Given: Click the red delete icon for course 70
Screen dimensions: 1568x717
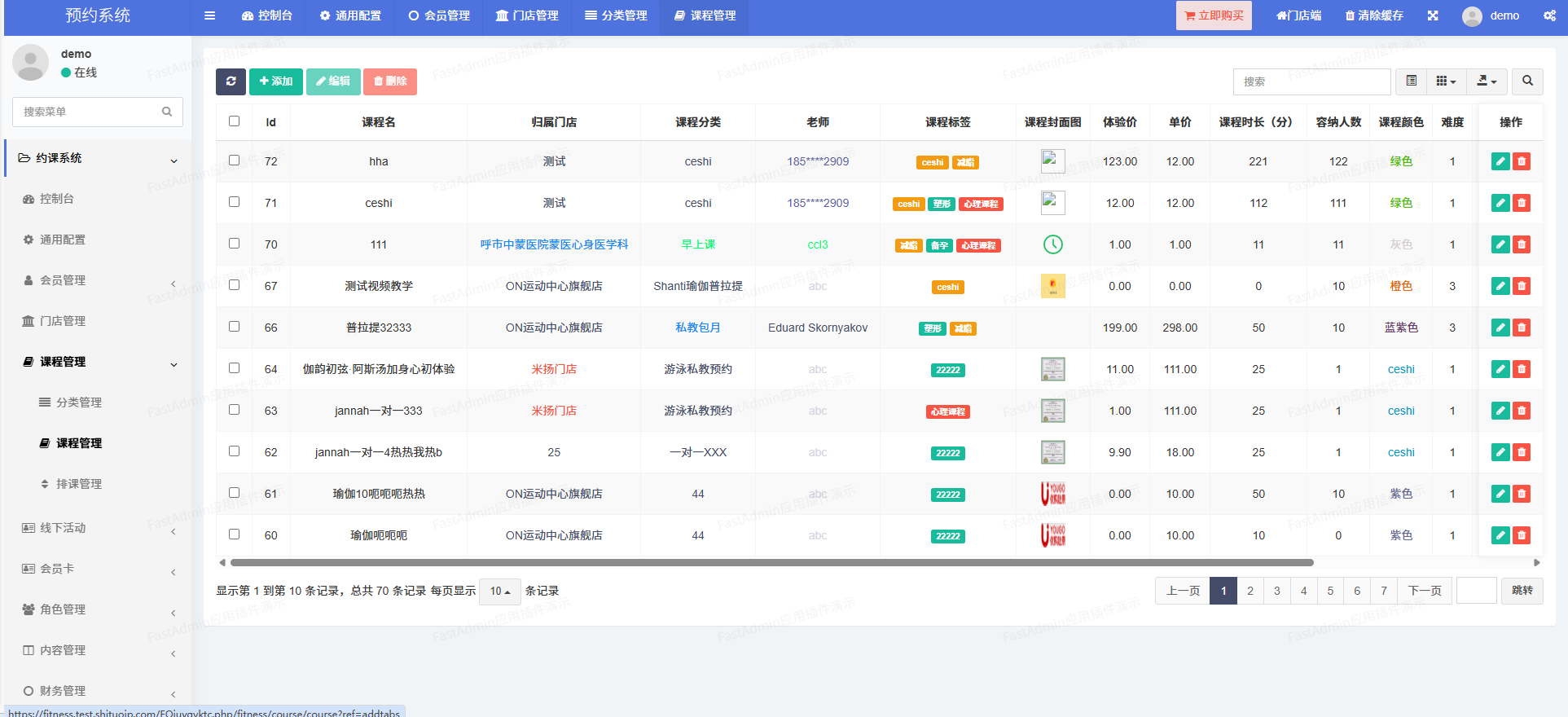Looking at the screenshot, I should pos(1521,244).
